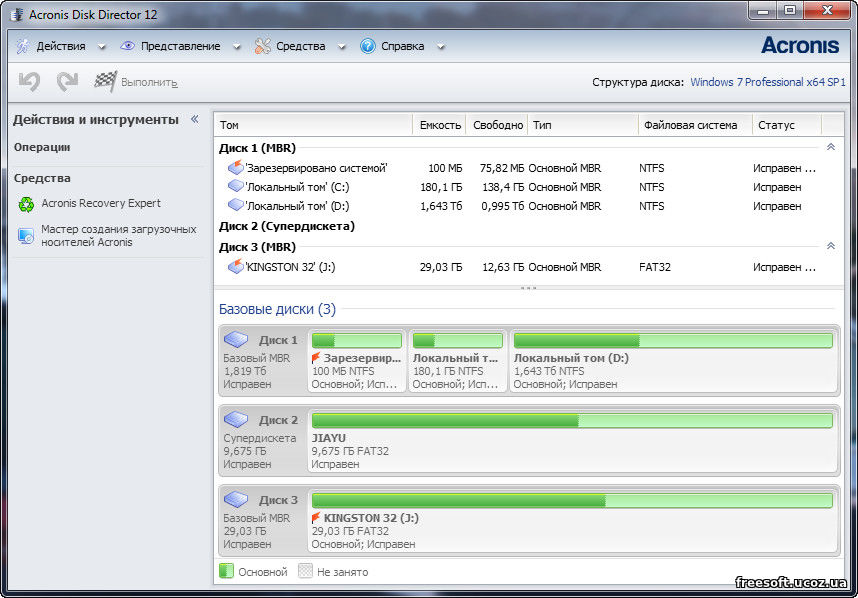858x598 pixels.
Task: Click the JIAYU usage bar
Action: tap(572, 420)
